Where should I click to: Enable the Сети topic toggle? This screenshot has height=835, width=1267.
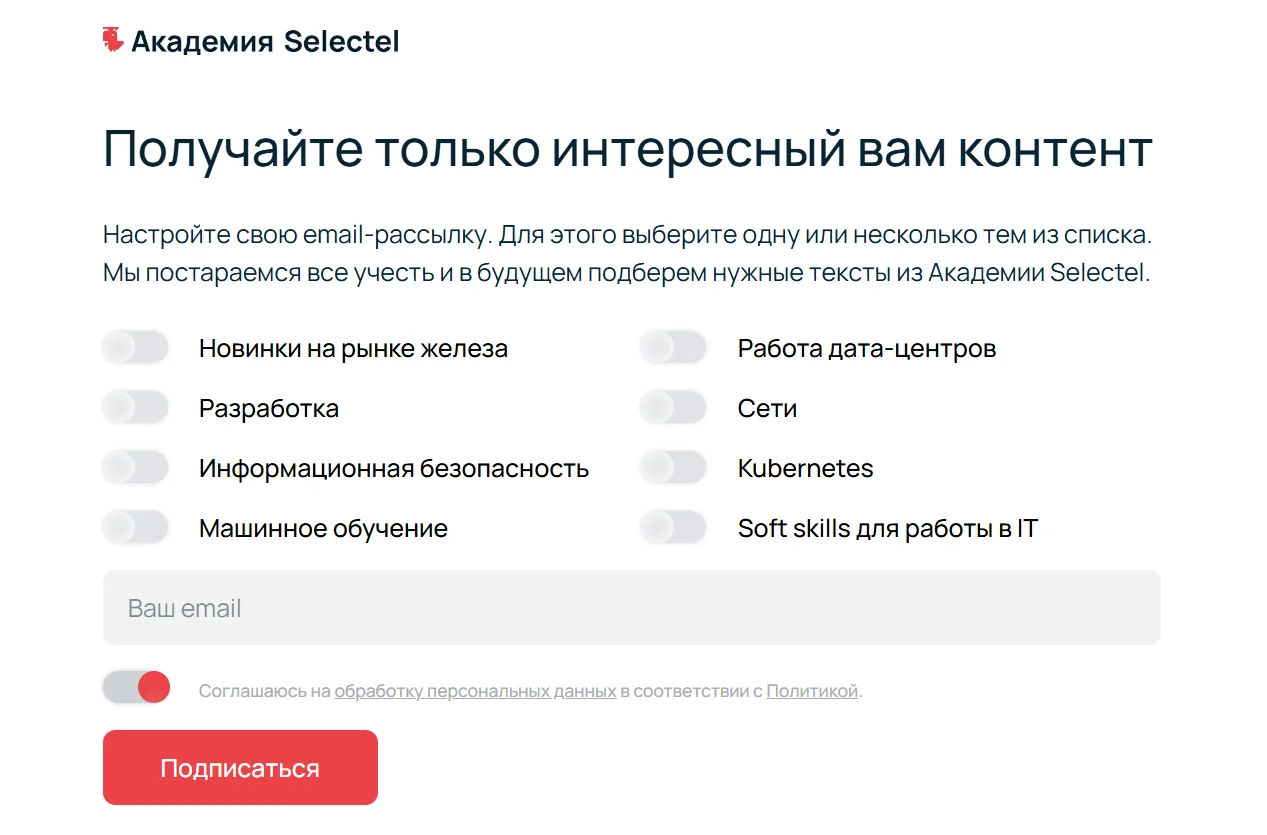(673, 408)
